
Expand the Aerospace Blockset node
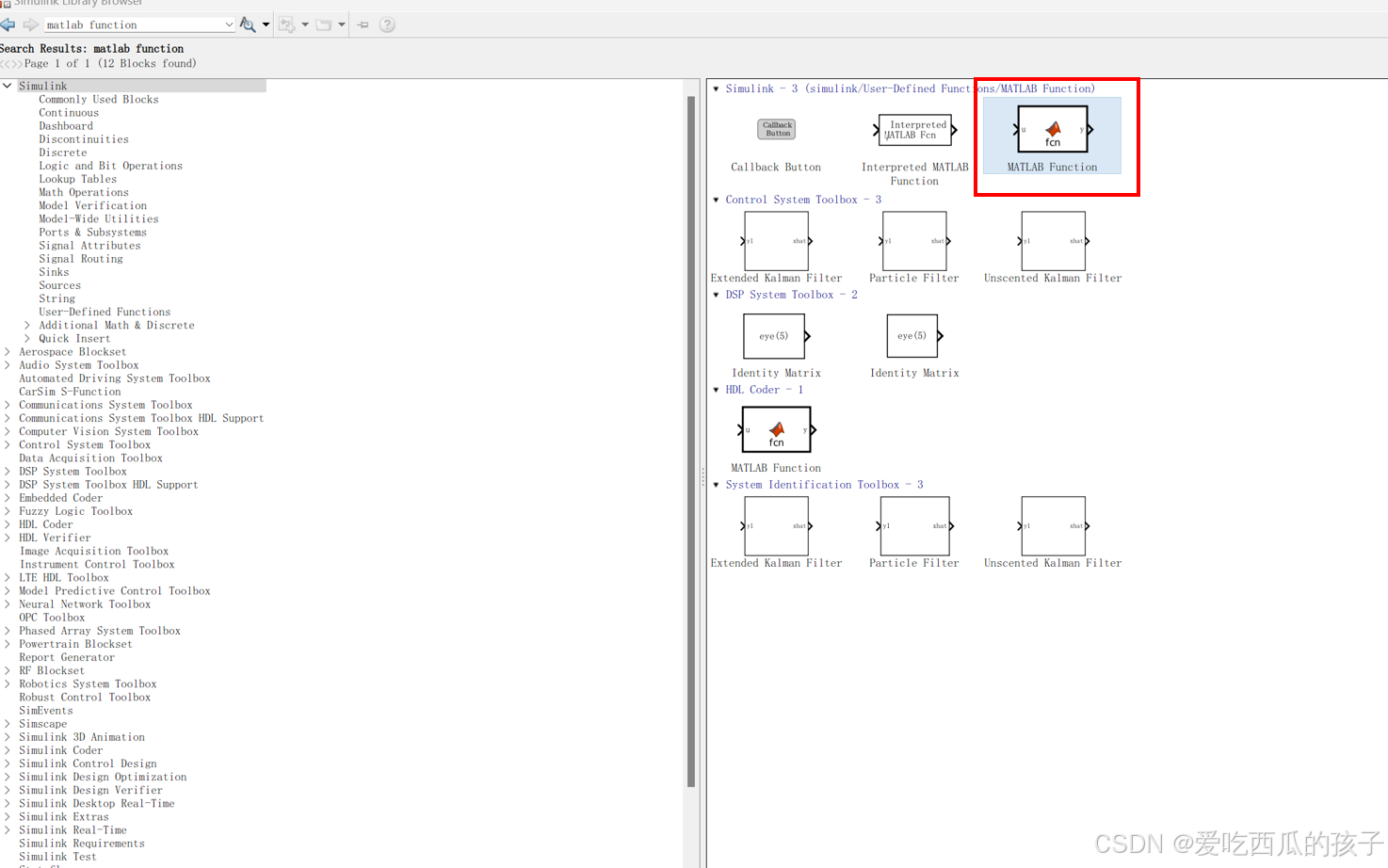pyautogui.click(x=8, y=351)
